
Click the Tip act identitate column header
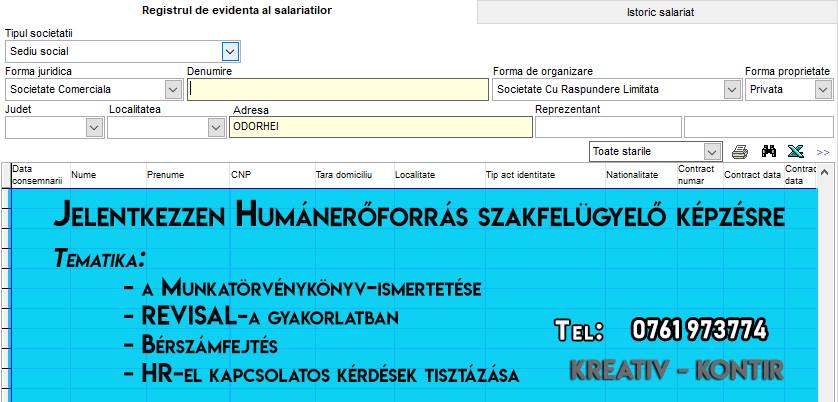(545, 175)
